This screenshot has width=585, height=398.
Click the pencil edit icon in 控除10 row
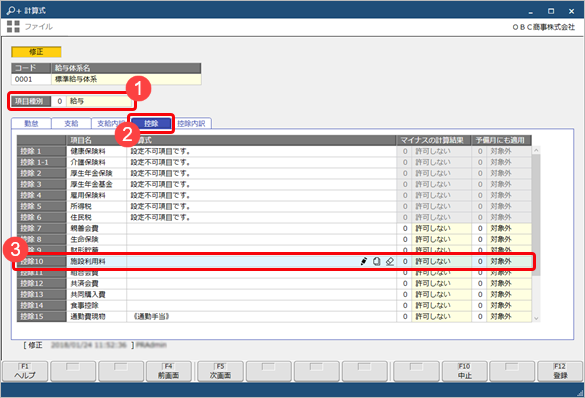click(x=364, y=261)
